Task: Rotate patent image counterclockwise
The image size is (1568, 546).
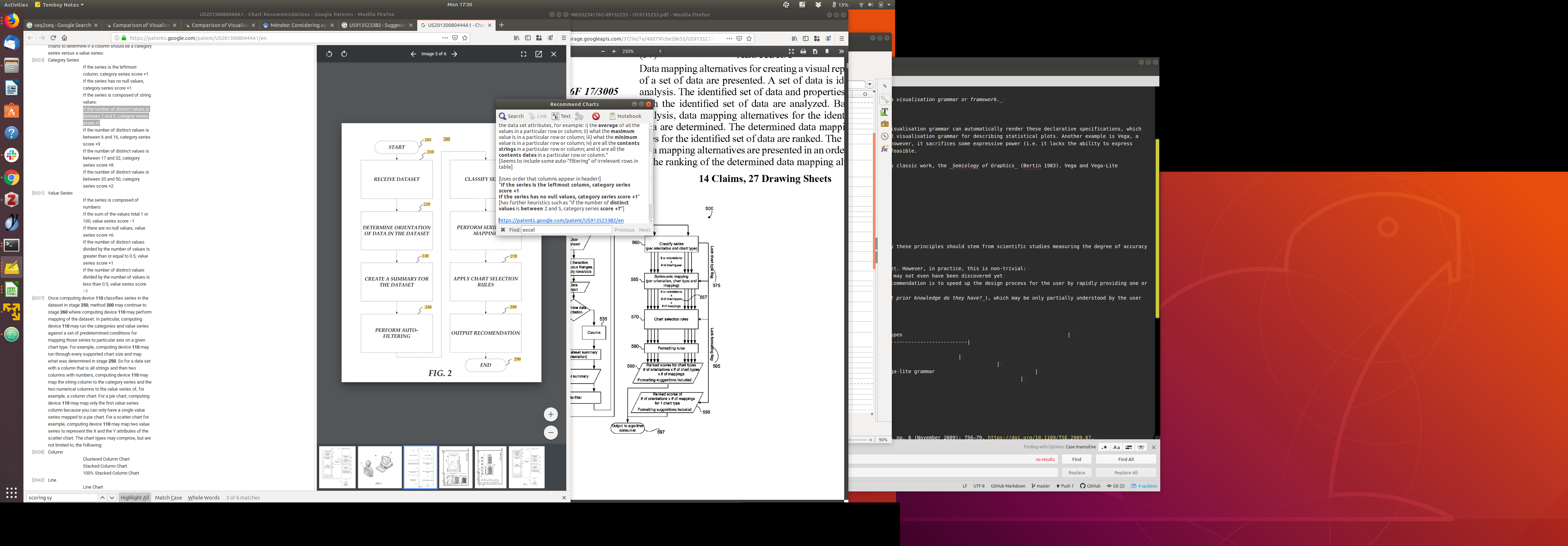Action: (x=329, y=54)
